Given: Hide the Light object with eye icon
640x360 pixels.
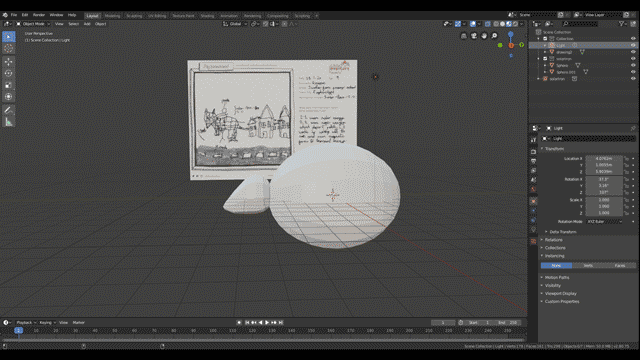Looking at the screenshot, I should click(x=633, y=45).
